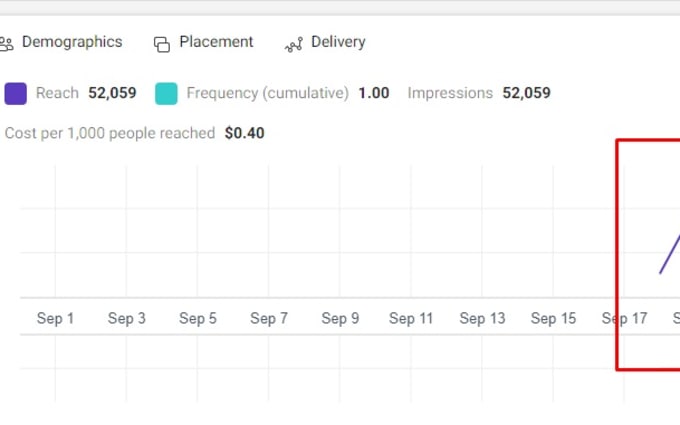Click the Sep 5 axis label

(x=198, y=318)
